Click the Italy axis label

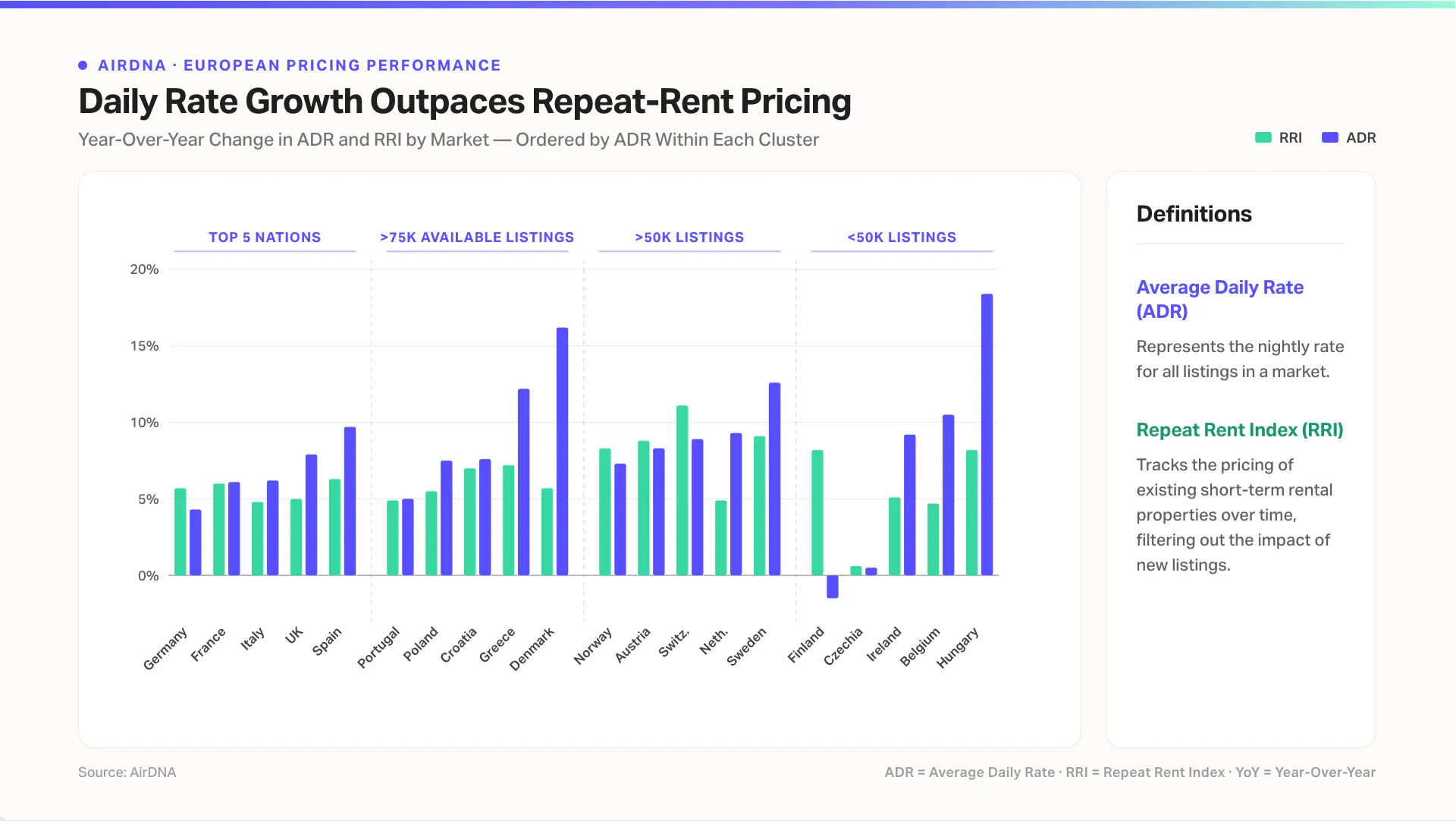pyautogui.click(x=253, y=639)
